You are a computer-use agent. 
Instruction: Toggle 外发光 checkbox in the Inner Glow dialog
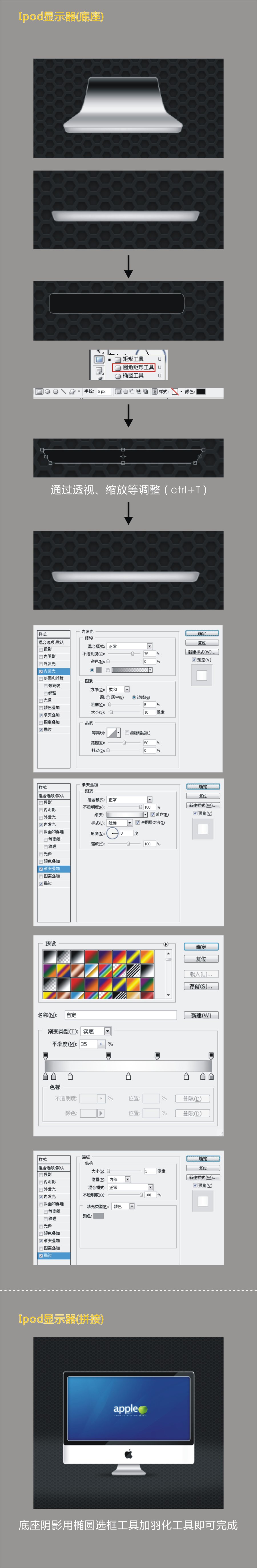coord(41,664)
